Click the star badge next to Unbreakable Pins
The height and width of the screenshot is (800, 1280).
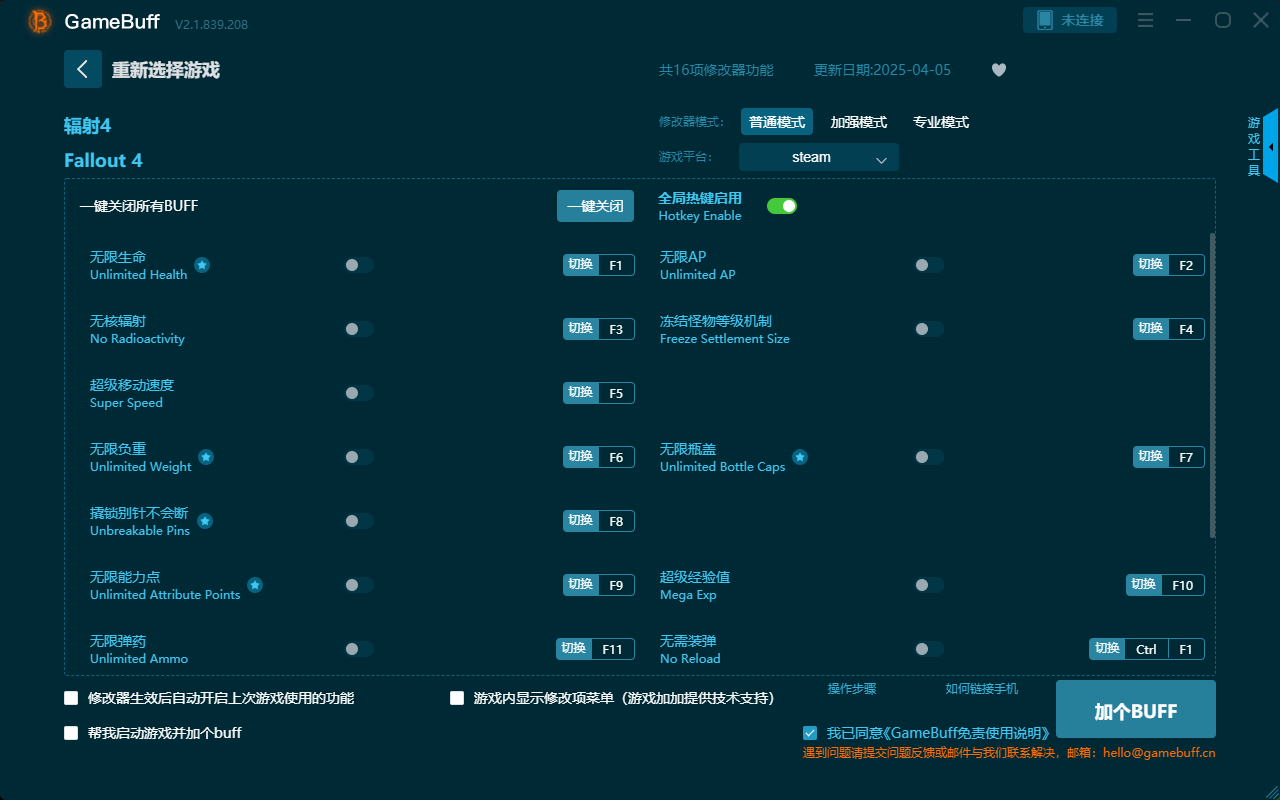pyautogui.click(x=204, y=521)
